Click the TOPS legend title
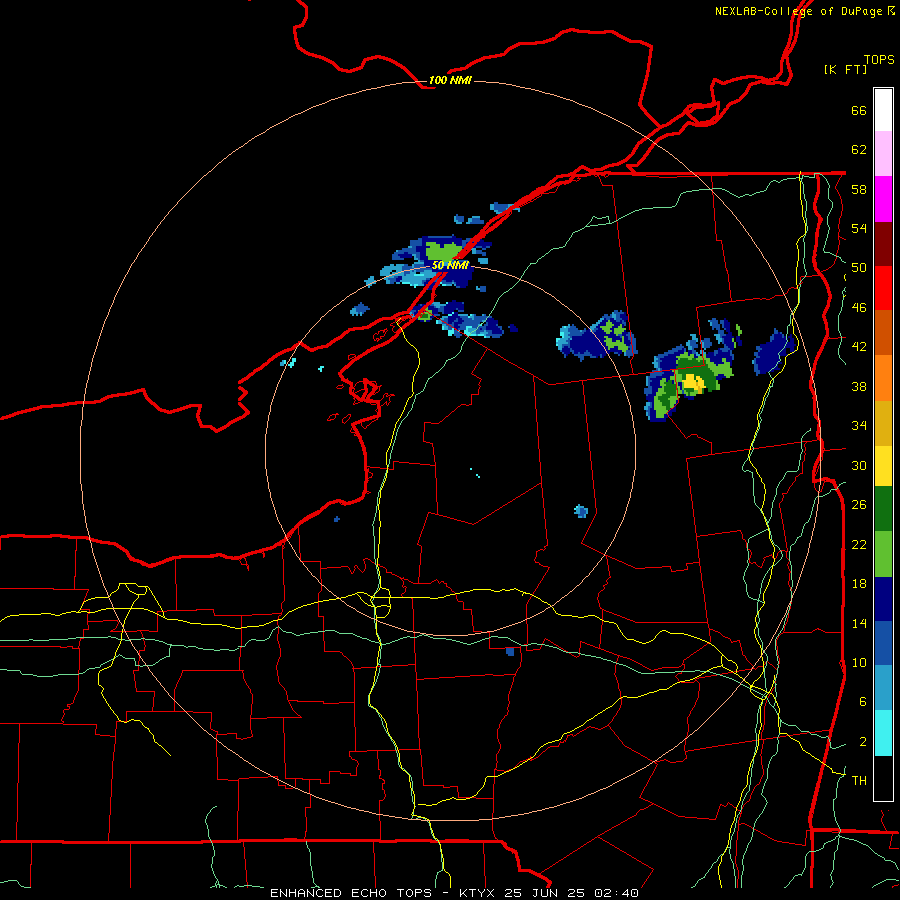900x900 pixels. click(879, 59)
